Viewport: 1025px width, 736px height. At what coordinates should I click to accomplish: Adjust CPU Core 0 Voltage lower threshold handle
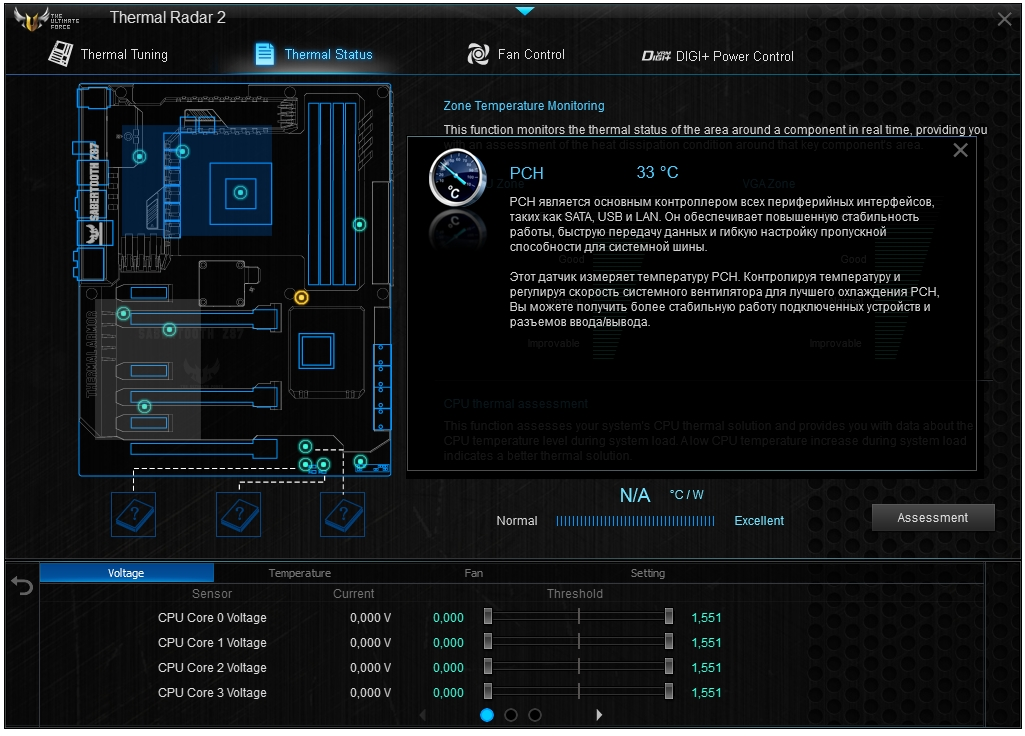[x=488, y=616]
